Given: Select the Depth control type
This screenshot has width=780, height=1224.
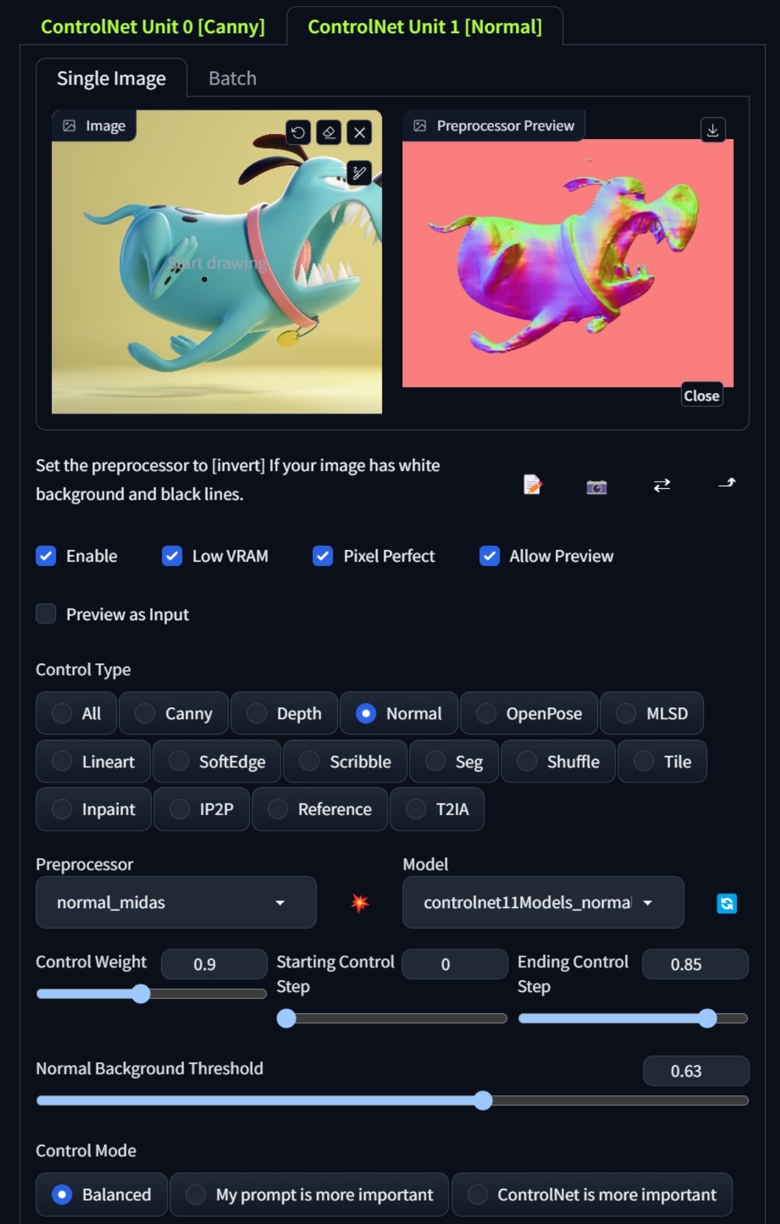Looking at the screenshot, I should [x=285, y=713].
